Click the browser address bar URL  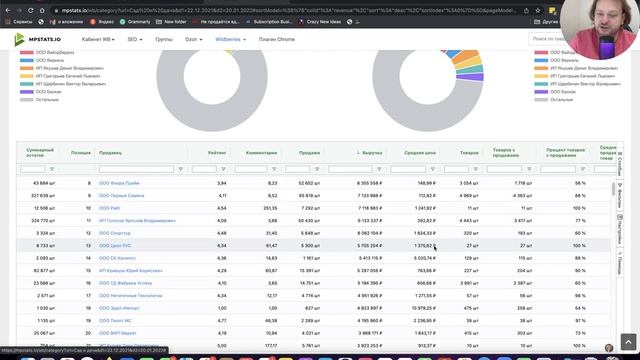click(289, 10)
